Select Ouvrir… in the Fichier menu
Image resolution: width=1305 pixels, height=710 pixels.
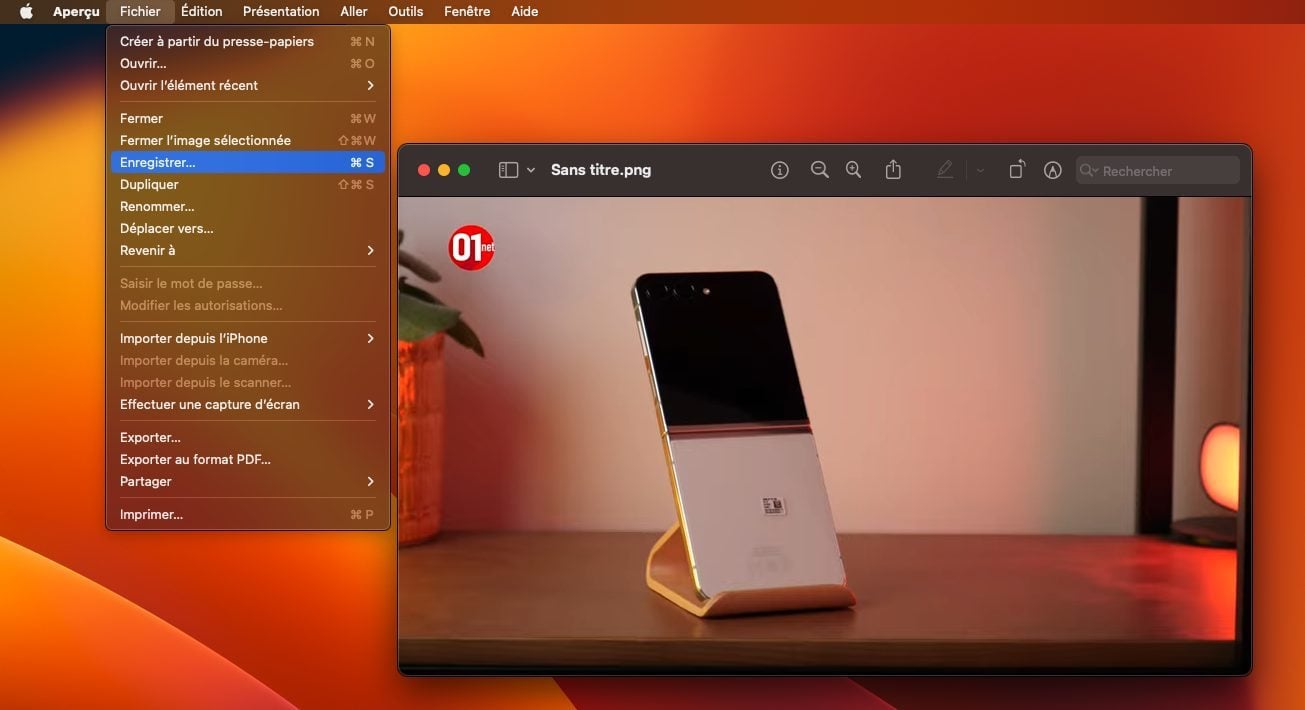click(248, 63)
